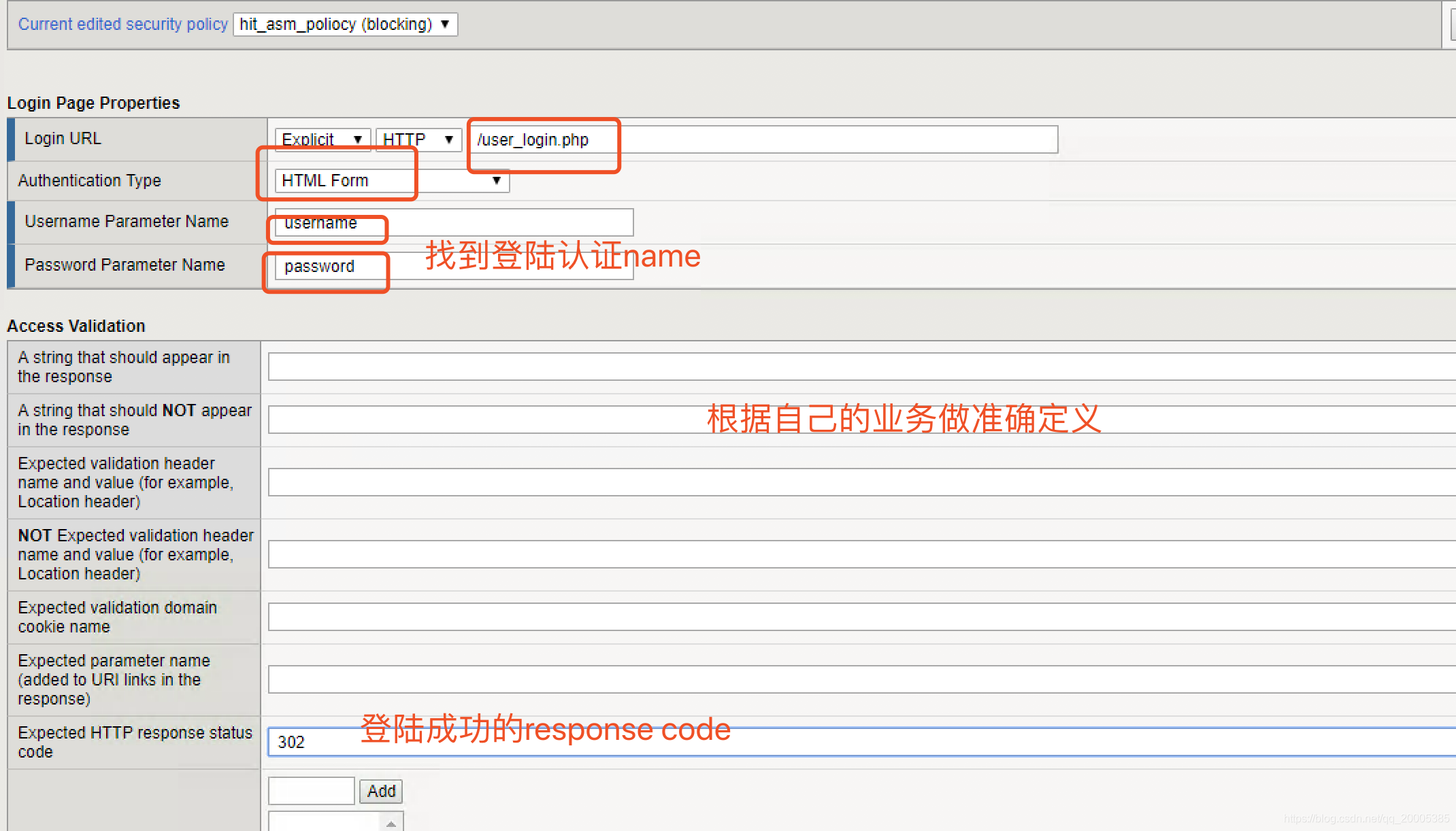Viewport: 1456px width, 831px height.
Task: Click the Login URL path field
Action: 762,139
